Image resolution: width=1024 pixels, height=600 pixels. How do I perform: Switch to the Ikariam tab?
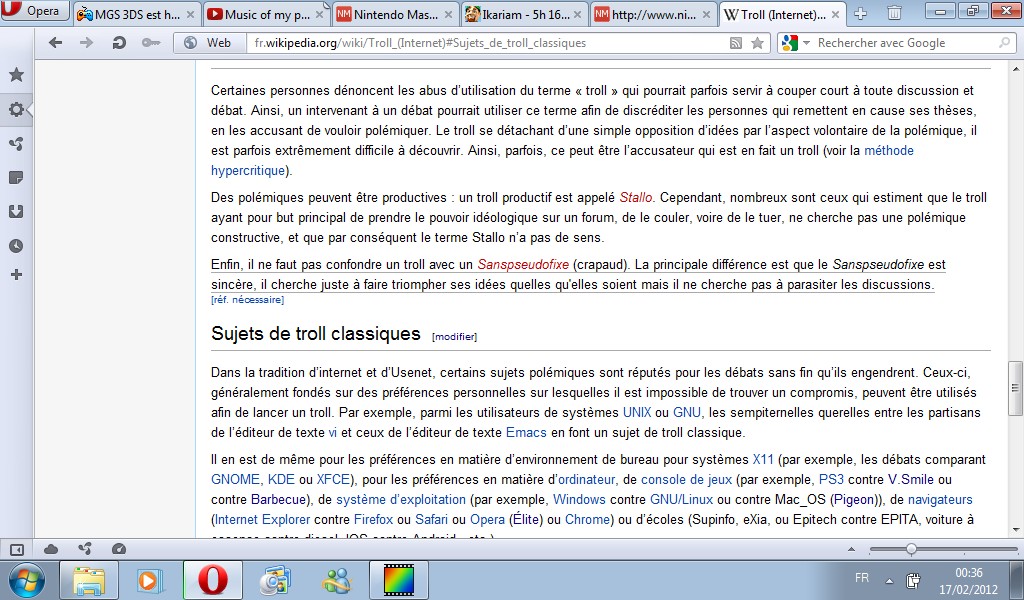pos(524,14)
